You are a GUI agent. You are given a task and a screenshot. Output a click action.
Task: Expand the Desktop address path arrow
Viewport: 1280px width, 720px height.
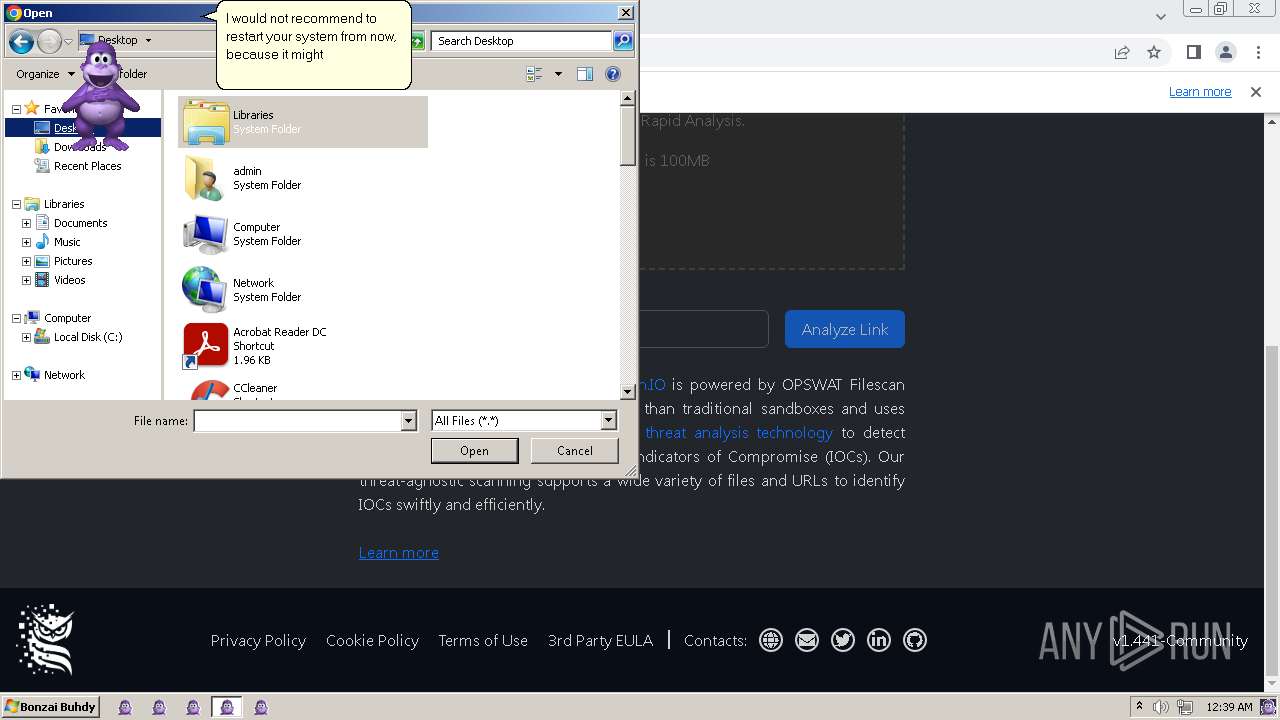tap(148, 41)
